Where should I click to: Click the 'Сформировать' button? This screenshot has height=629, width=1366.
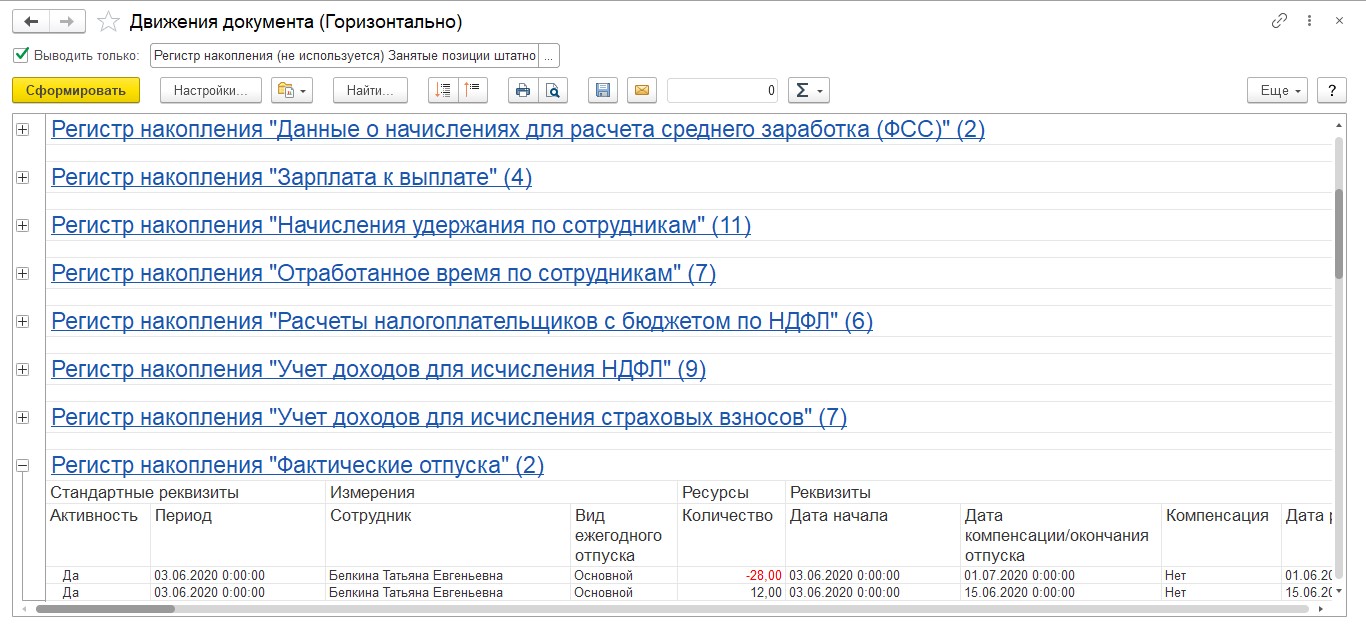(76, 90)
